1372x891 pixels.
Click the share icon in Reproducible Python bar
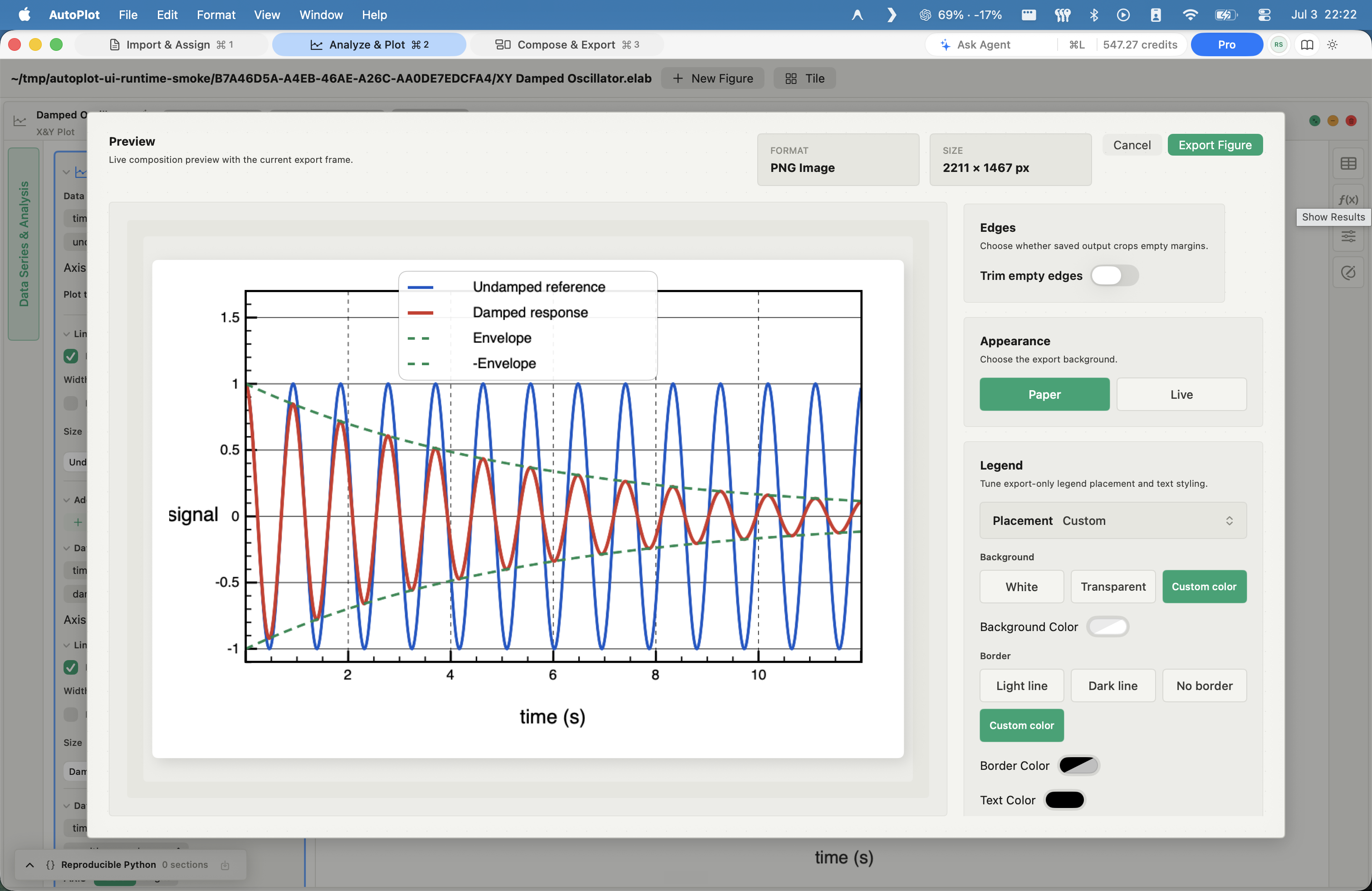pos(225,865)
